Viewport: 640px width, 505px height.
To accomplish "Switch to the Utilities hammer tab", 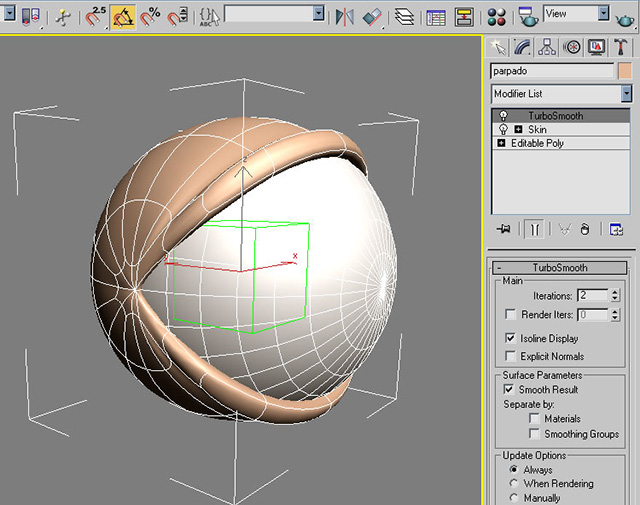I will 620,47.
